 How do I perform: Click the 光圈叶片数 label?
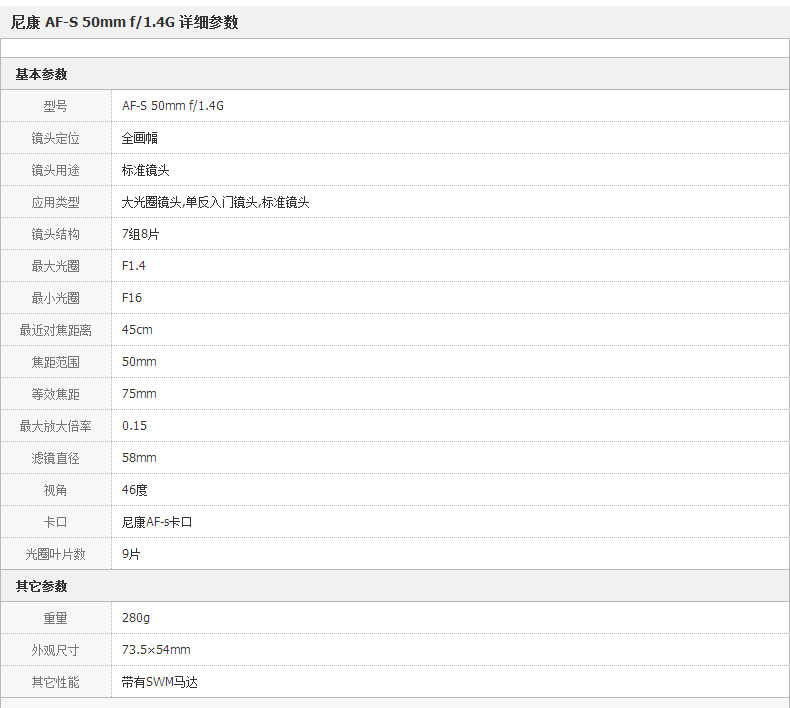tap(55, 554)
